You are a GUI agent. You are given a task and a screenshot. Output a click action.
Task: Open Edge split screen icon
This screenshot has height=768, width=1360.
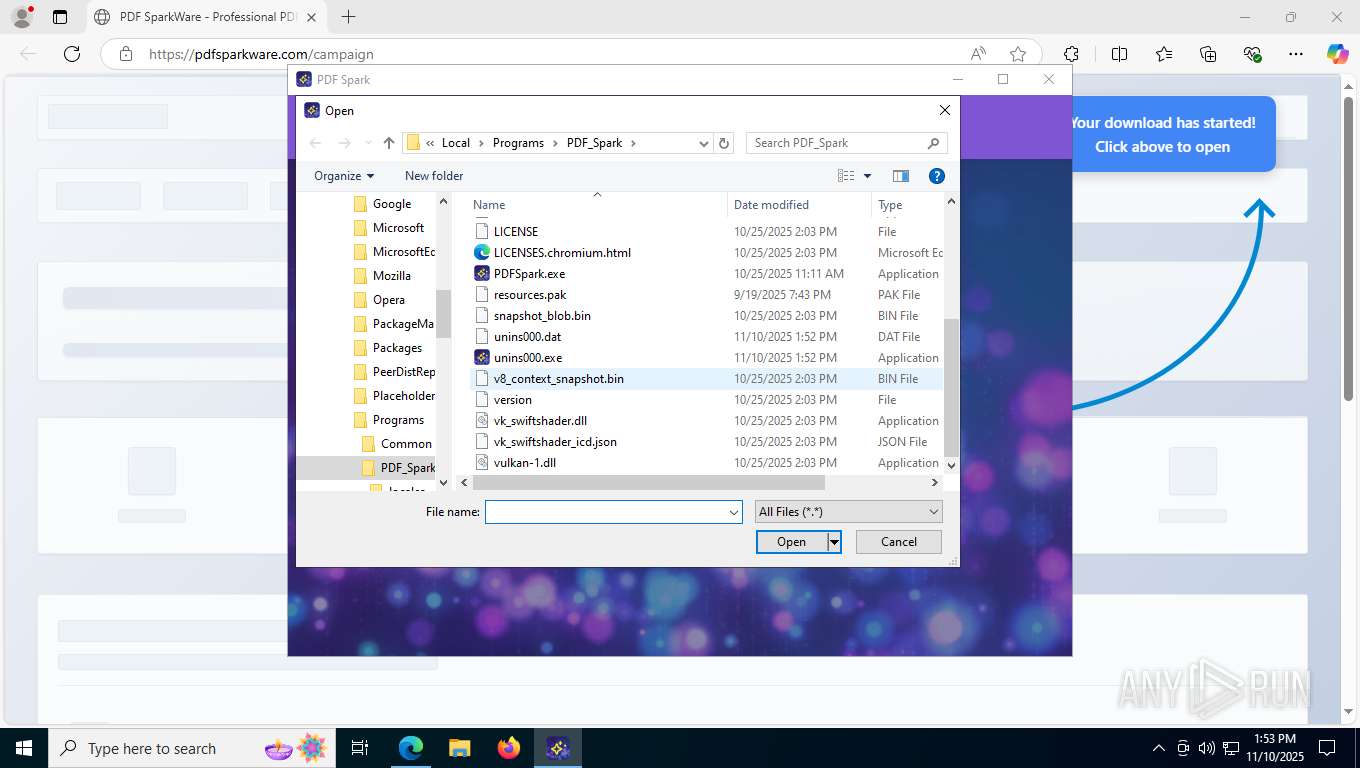coord(1120,54)
